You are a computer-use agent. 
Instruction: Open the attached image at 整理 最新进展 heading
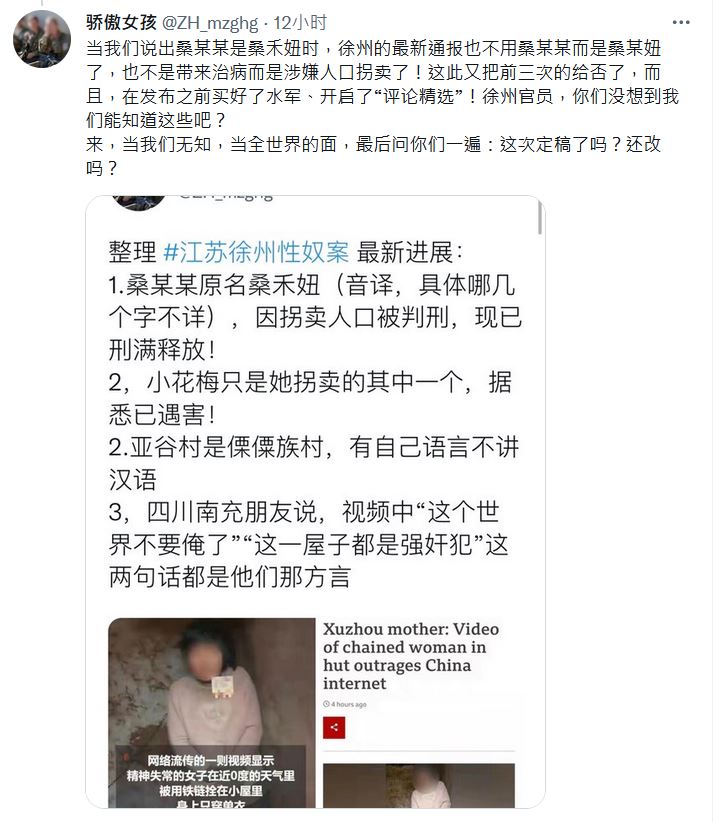(x=315, y=502)
